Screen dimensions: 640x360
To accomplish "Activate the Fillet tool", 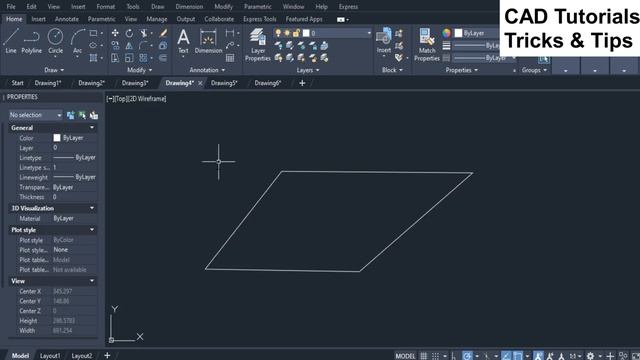I will (x=143, y=45).
